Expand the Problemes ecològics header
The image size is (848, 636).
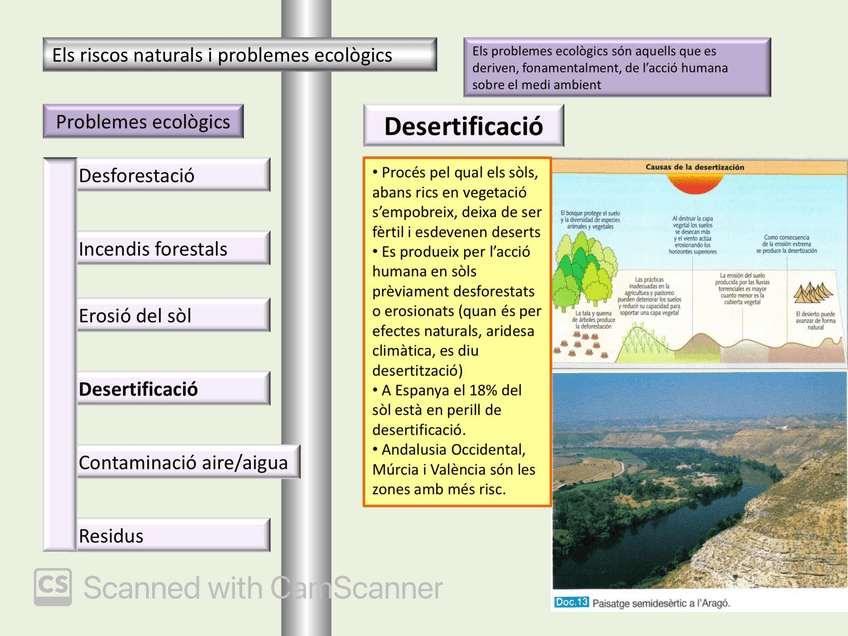tap(143, 120)
